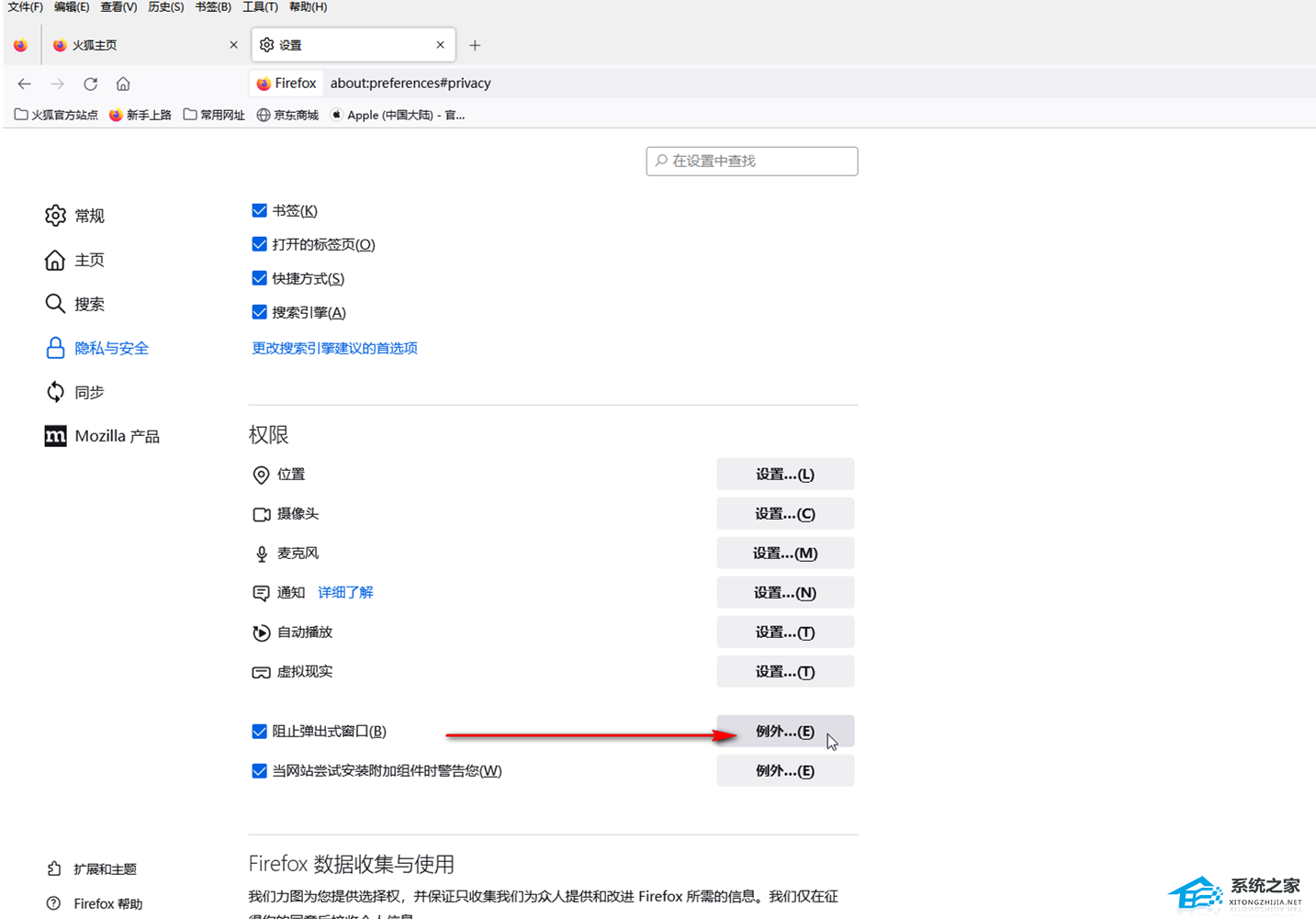Uncheck the 搜索引擎(A) checkbox

[259, 312]
